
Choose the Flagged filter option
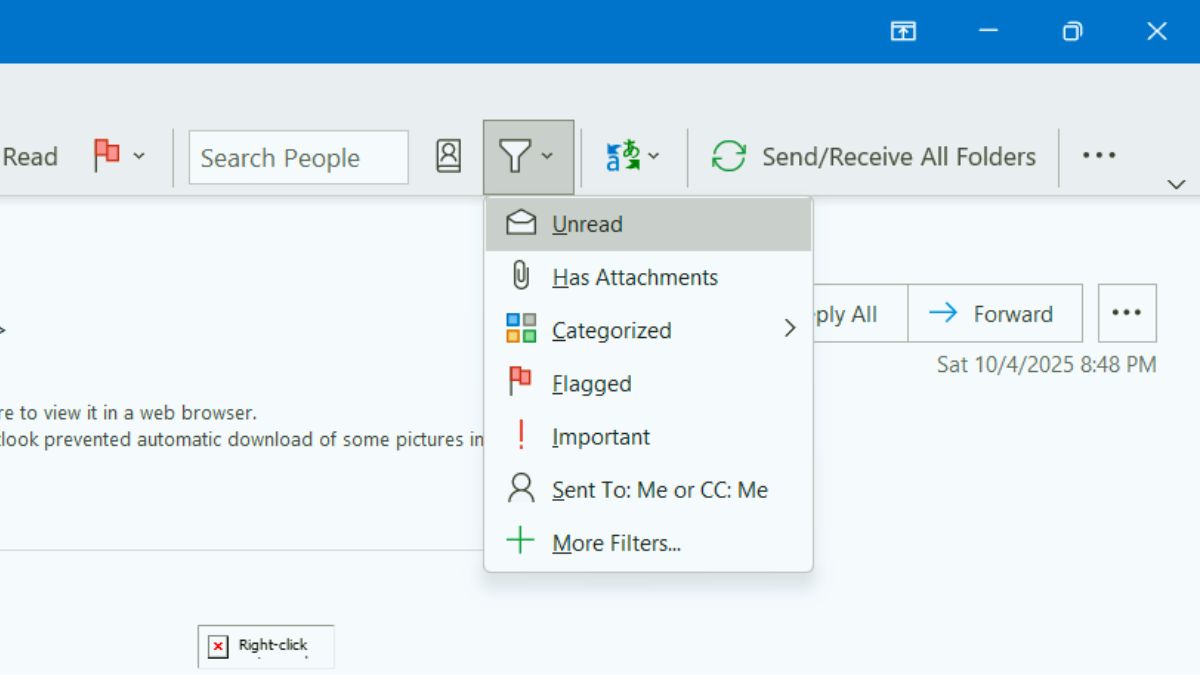click(x=591, y=383)
